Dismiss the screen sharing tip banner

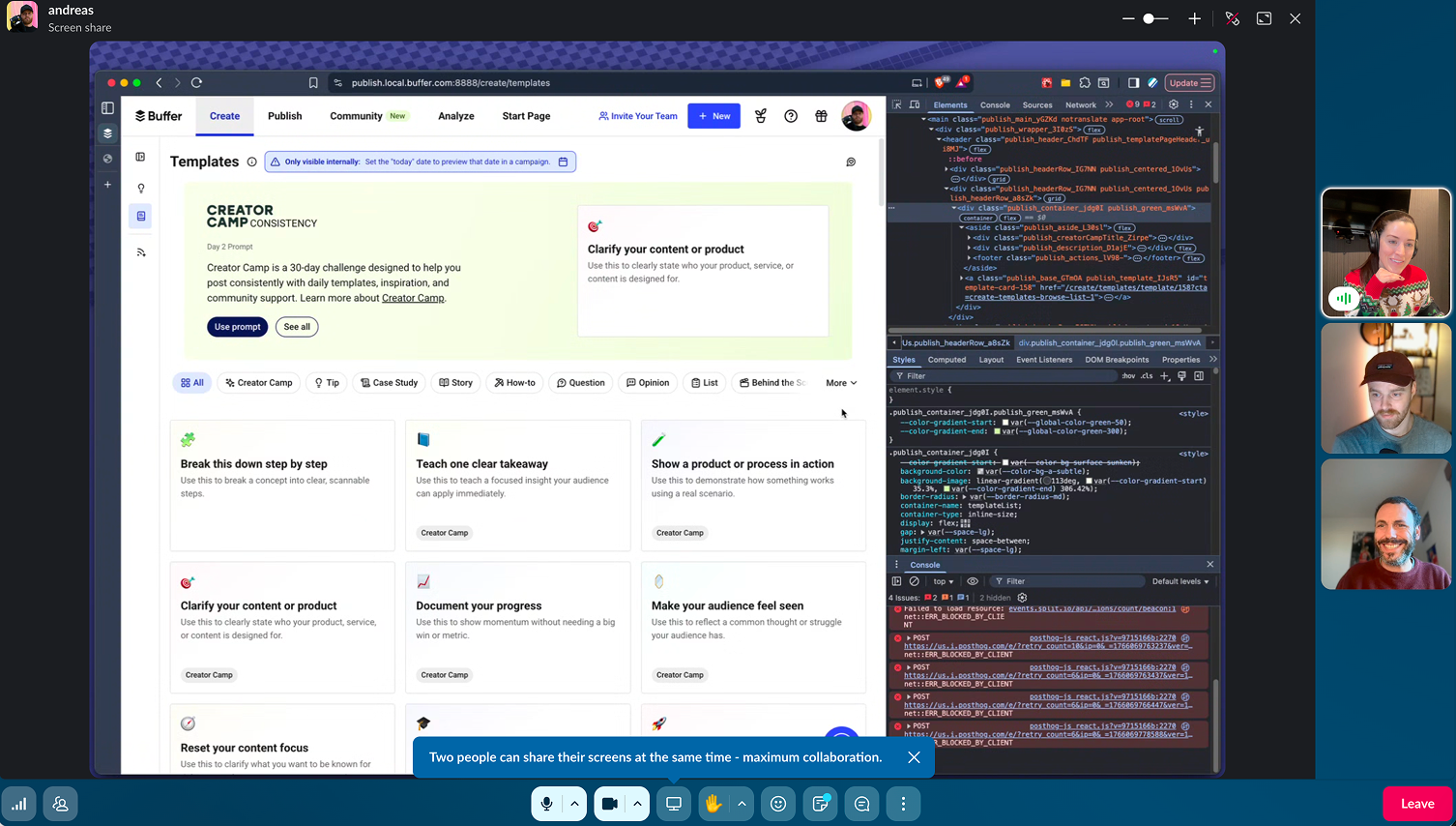click(914, 757)
